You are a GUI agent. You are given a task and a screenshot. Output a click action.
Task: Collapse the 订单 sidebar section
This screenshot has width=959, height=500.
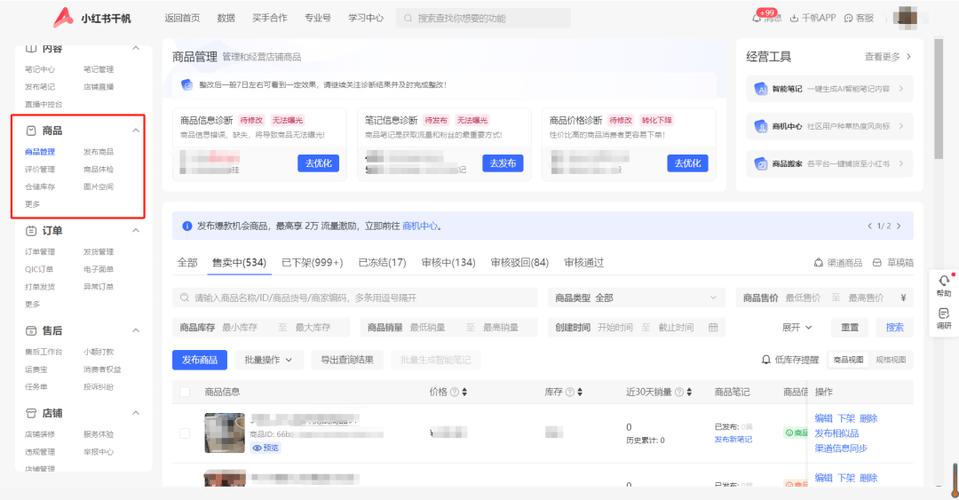point(136,230)
